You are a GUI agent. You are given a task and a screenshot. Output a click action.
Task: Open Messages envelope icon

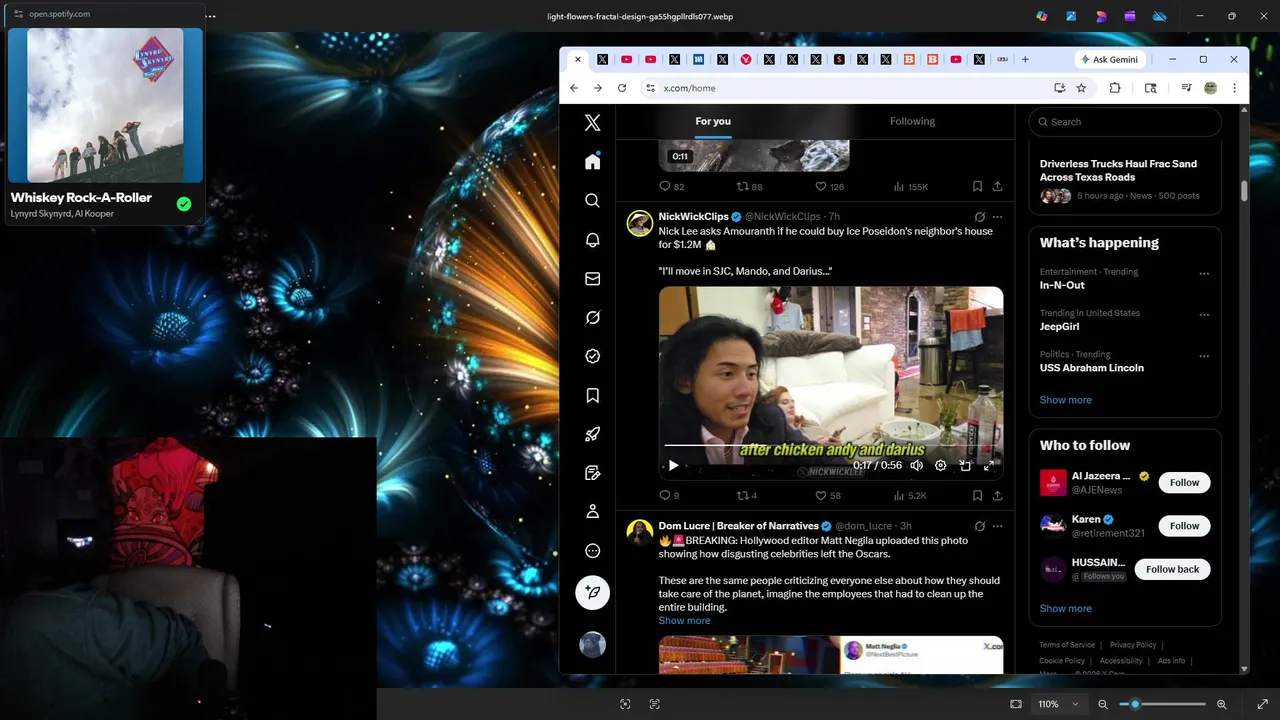tap(593, 279)
